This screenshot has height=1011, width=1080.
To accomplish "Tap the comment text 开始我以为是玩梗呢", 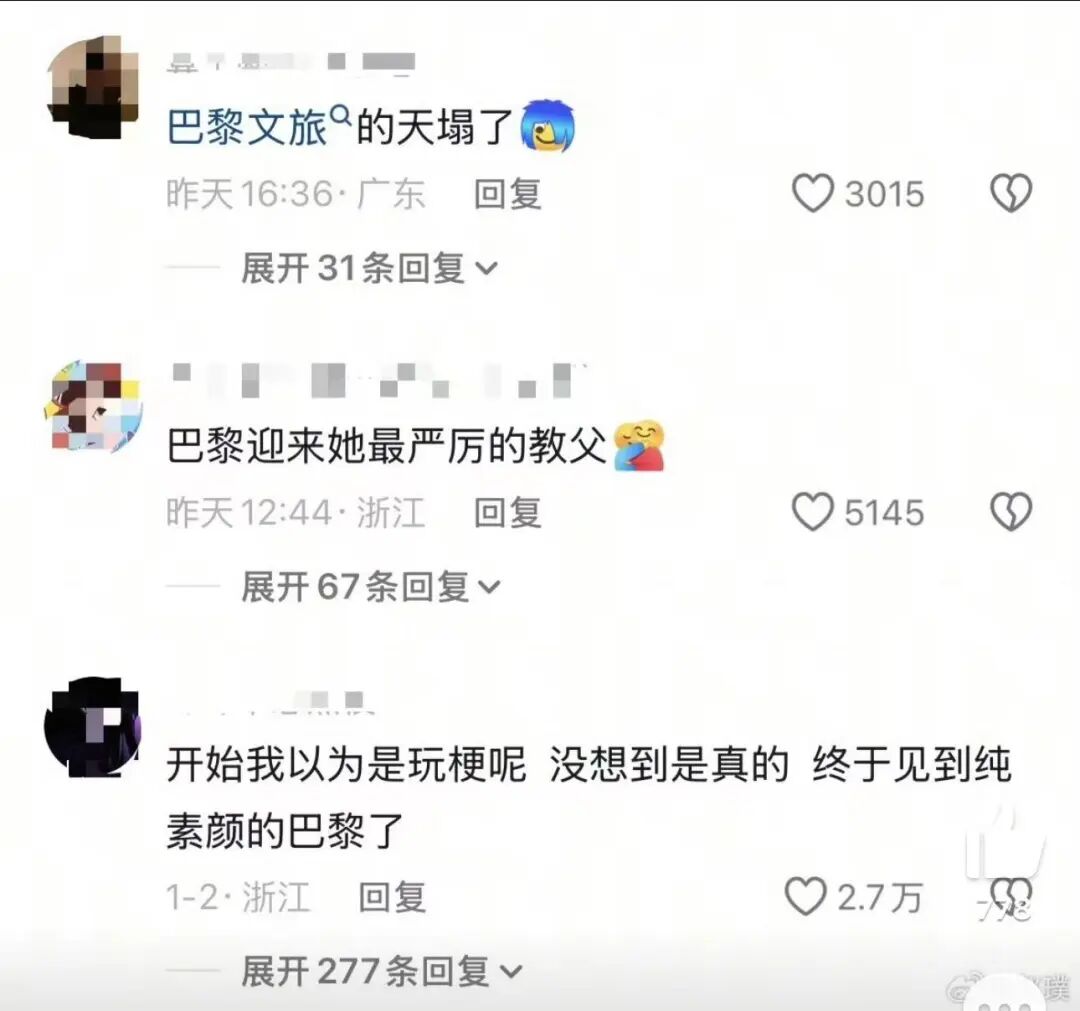I will [346, 764].
